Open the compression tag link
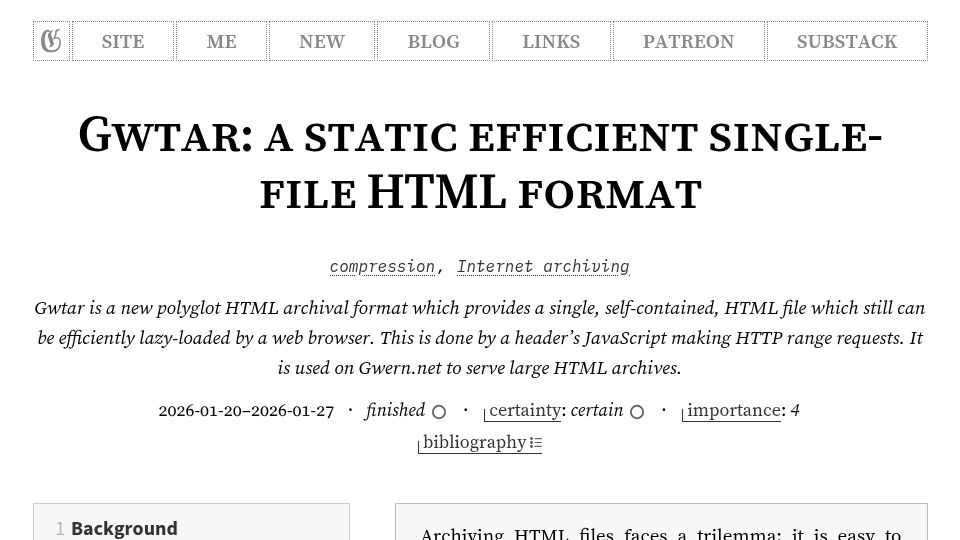Screen dimensions: 960x540 tap(382, 267)
